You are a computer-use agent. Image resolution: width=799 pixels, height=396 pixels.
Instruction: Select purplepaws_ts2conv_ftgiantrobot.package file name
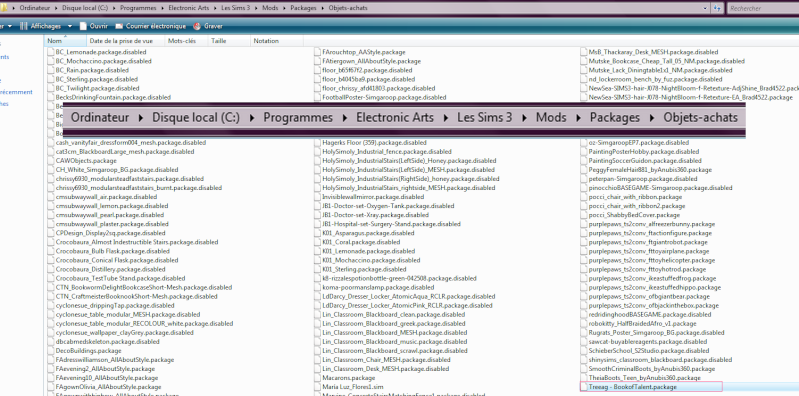coord(648,242)
